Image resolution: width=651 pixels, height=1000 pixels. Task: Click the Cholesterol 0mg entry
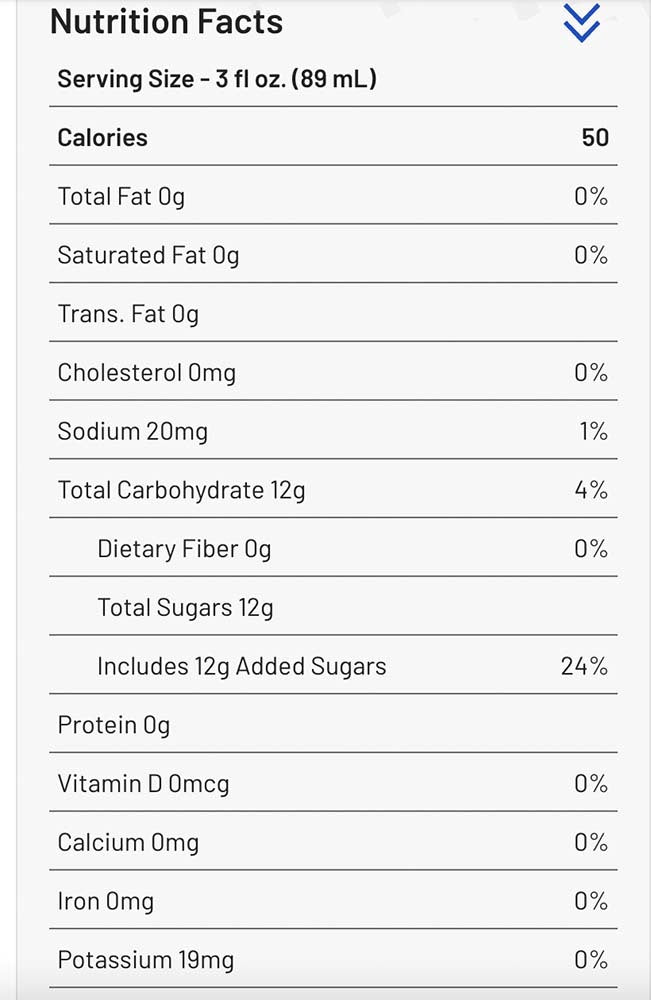point(146,373)
